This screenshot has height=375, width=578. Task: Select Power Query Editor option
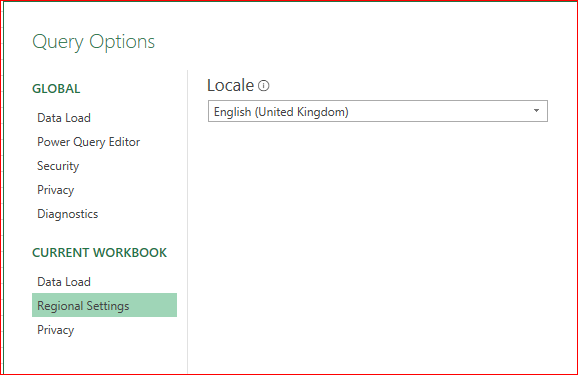(88, 142)
